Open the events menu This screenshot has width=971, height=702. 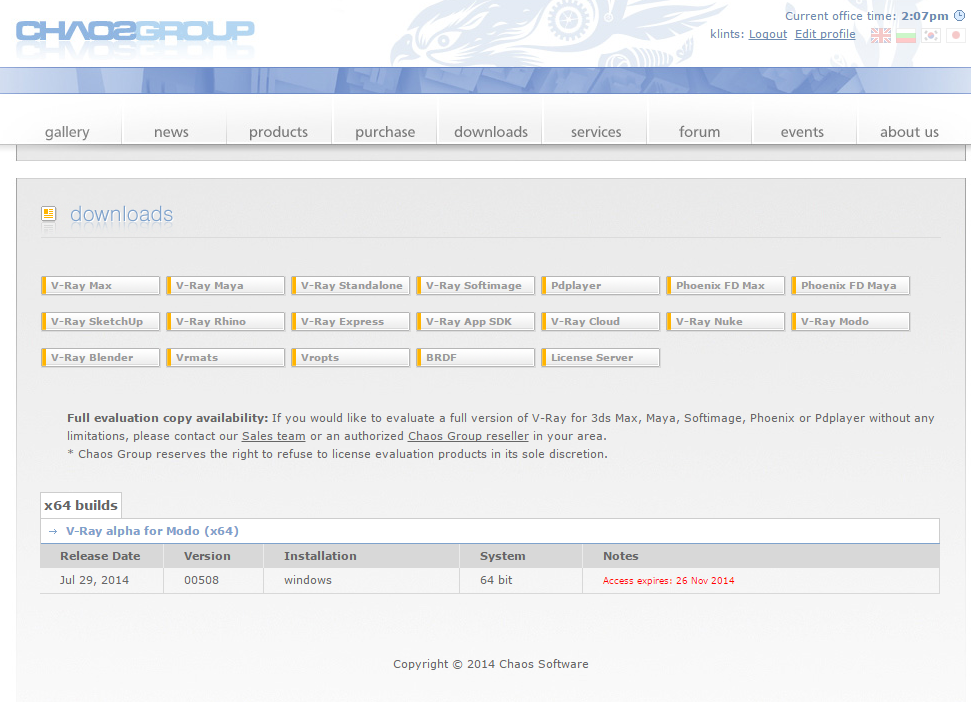(802, 132)
